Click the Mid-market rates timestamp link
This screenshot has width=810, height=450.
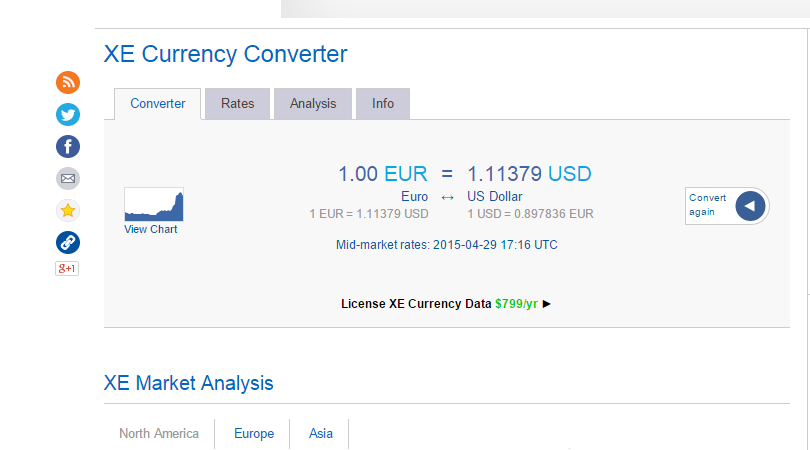[447, 245]
